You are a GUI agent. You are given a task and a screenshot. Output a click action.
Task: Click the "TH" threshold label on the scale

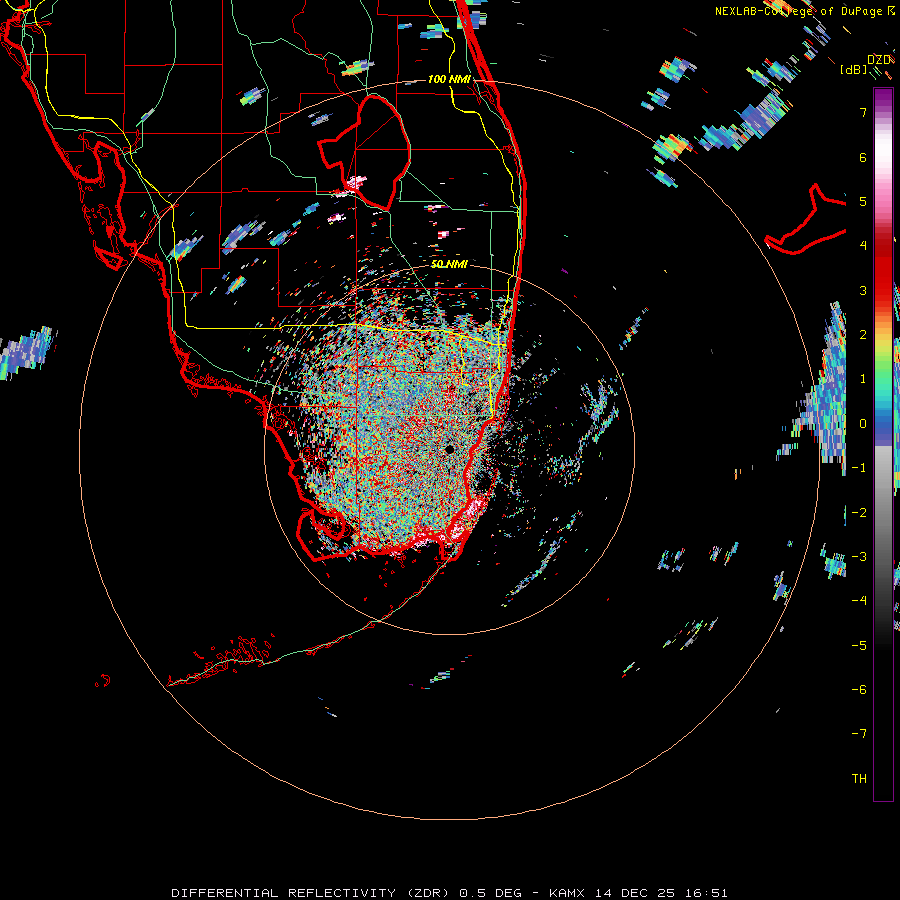tap(859, 779)
